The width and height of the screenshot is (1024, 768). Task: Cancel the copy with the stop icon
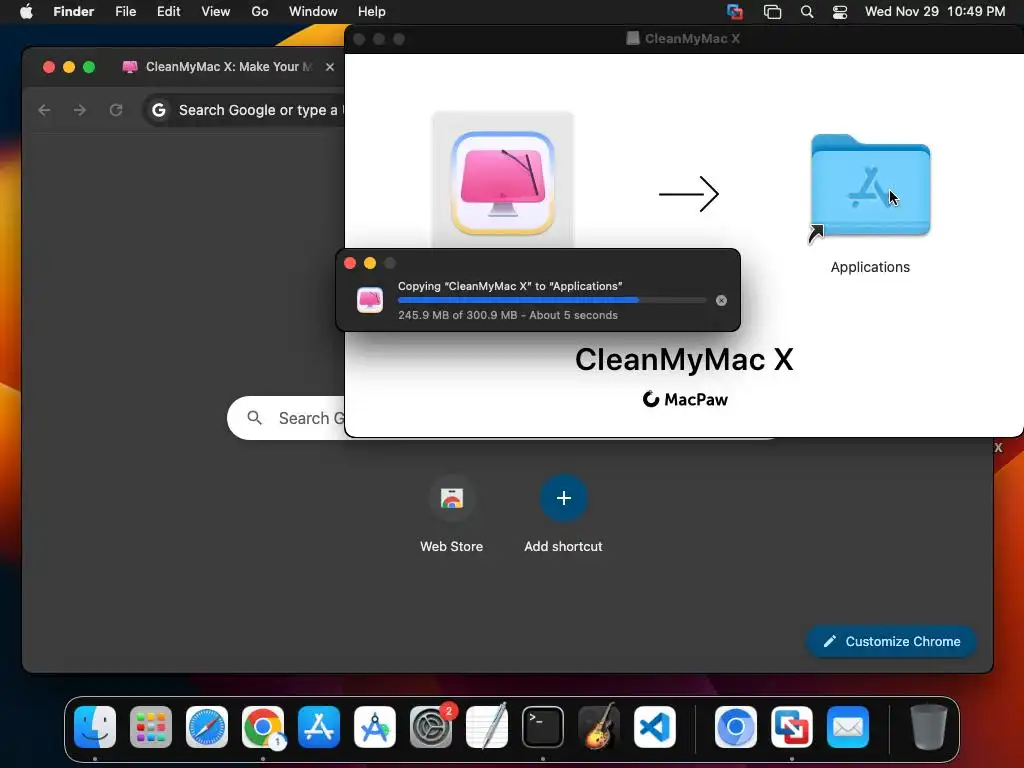click(721, 300)
